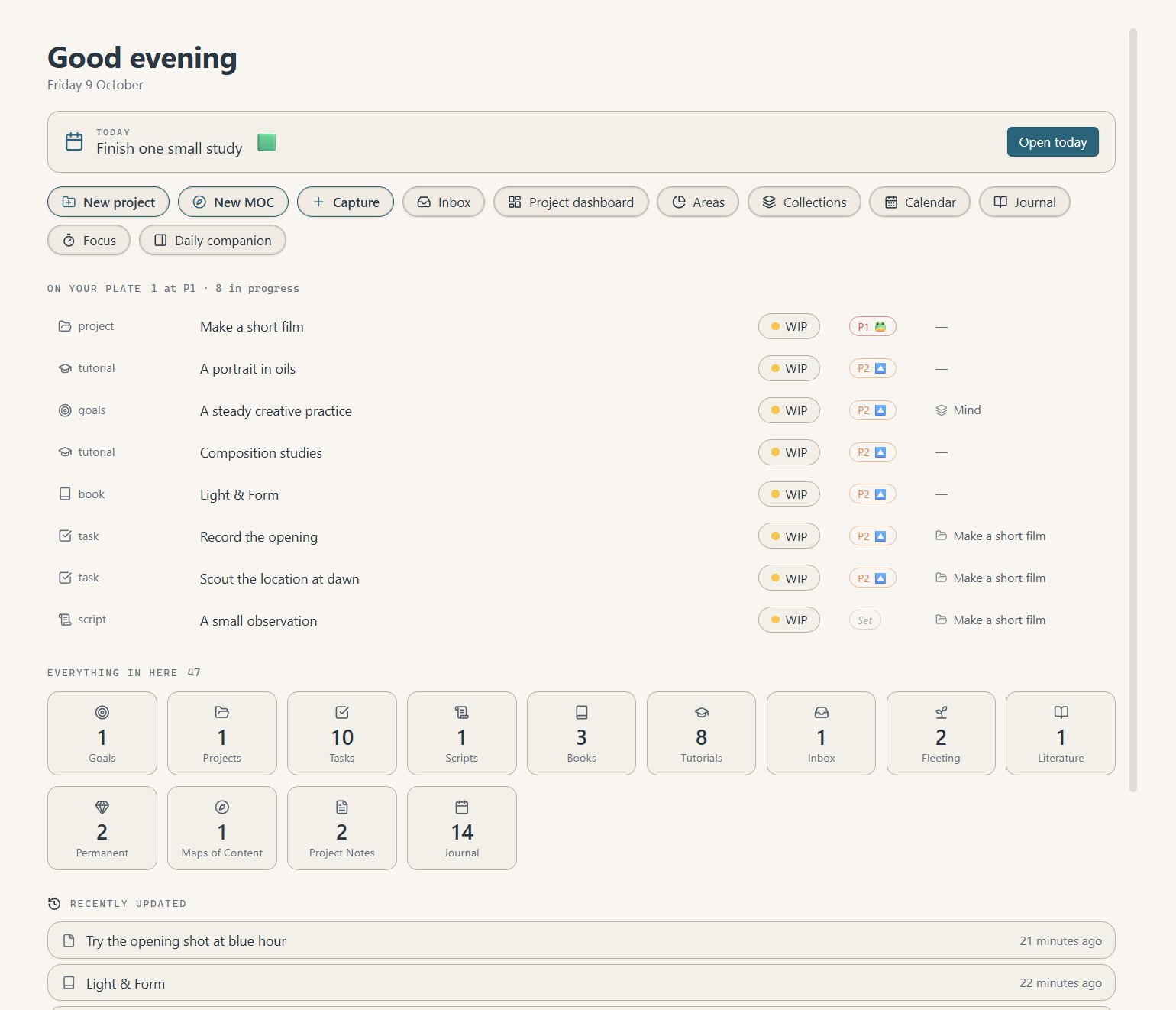Open Try the opening shot at blue hour
Viewport: 1176px width, 1010px height.
click(581, 940)
